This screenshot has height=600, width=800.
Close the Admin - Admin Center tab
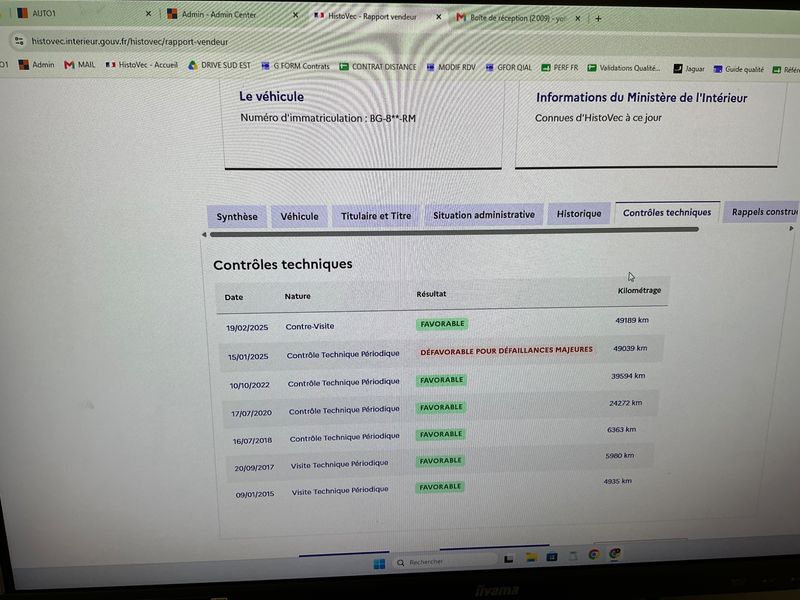[295, 15]
